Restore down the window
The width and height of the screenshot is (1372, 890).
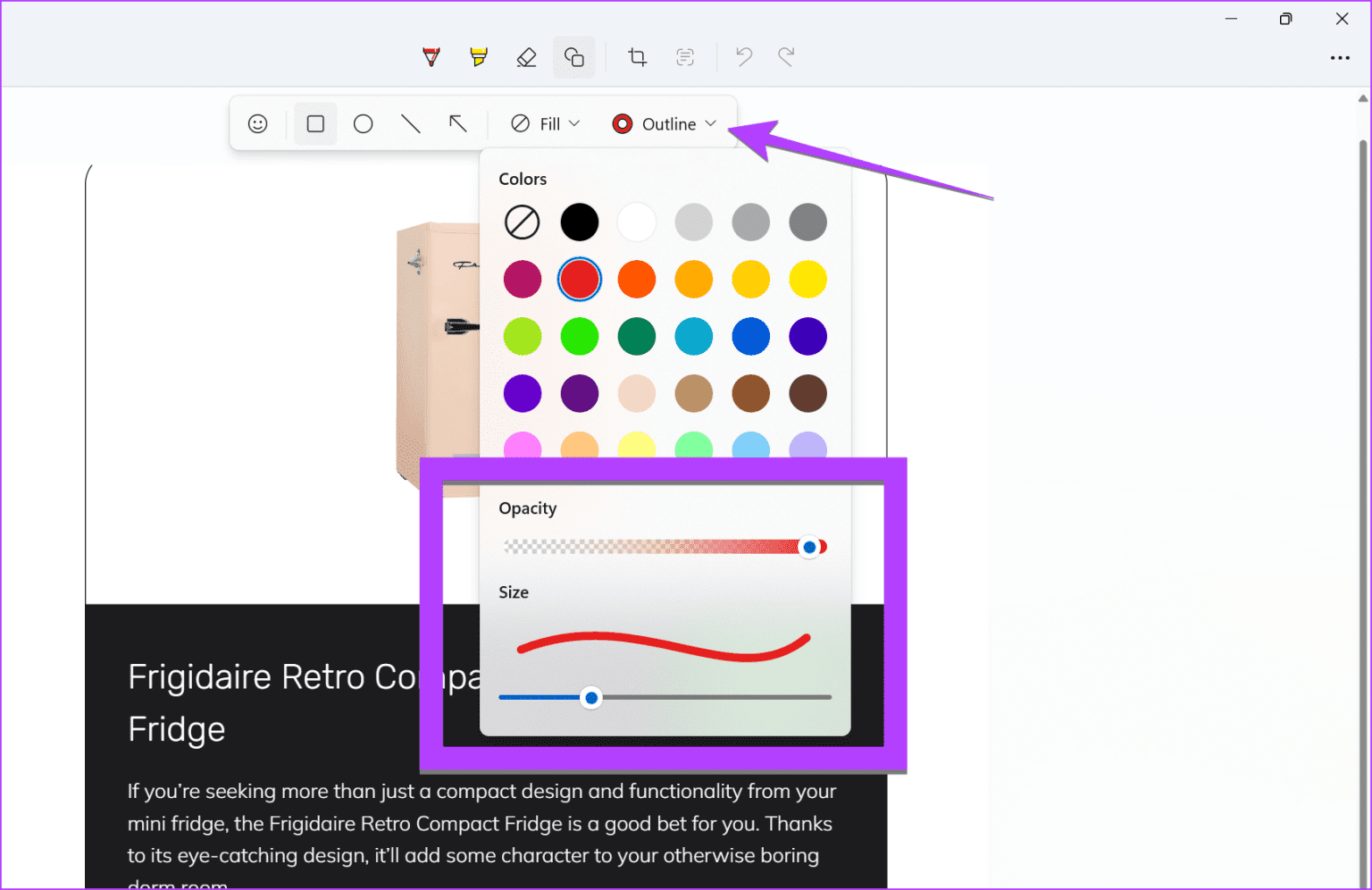point(1285,19)
